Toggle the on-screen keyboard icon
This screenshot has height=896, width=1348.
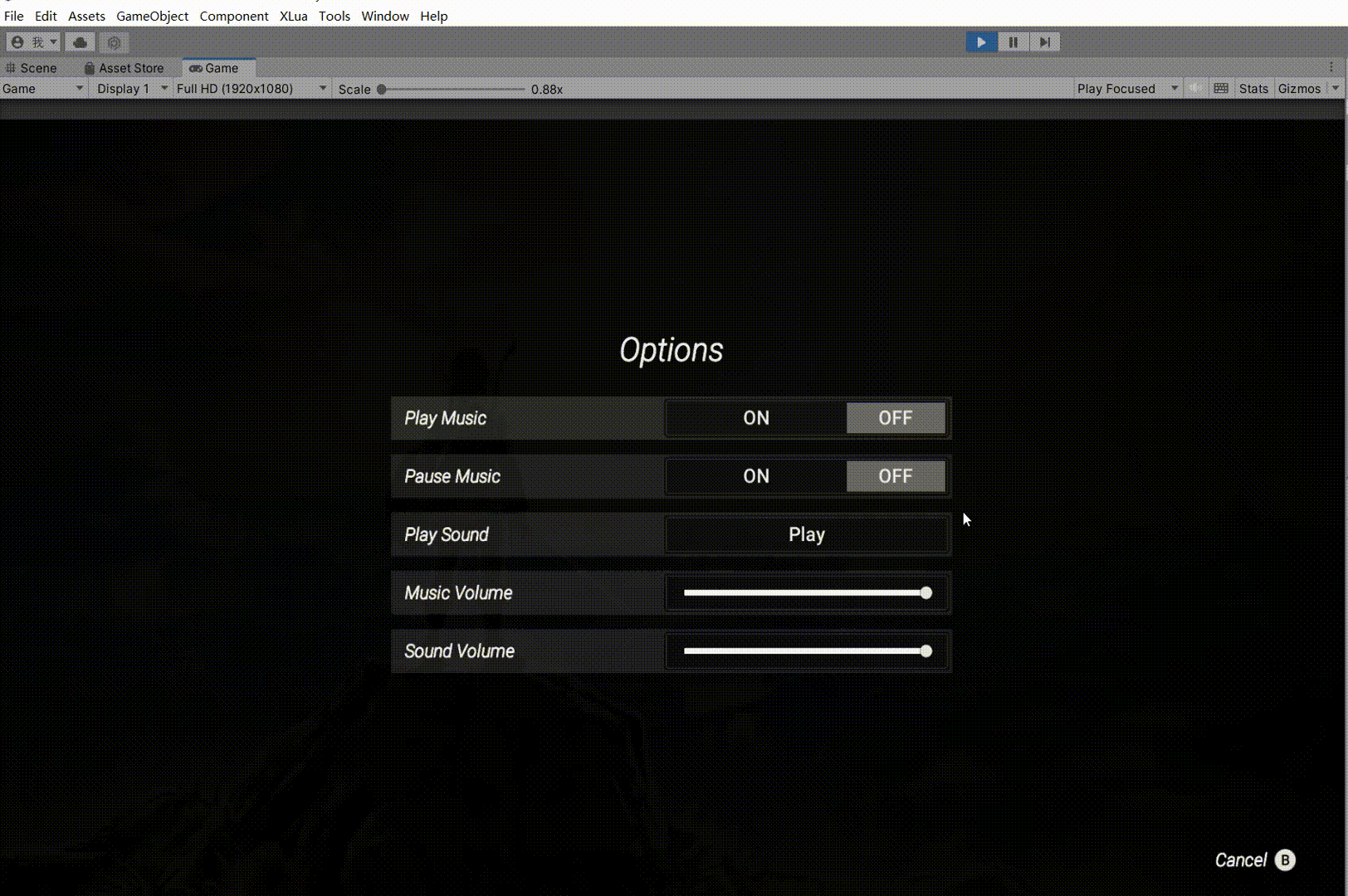pyautogui.click(x=1221, y=88)
